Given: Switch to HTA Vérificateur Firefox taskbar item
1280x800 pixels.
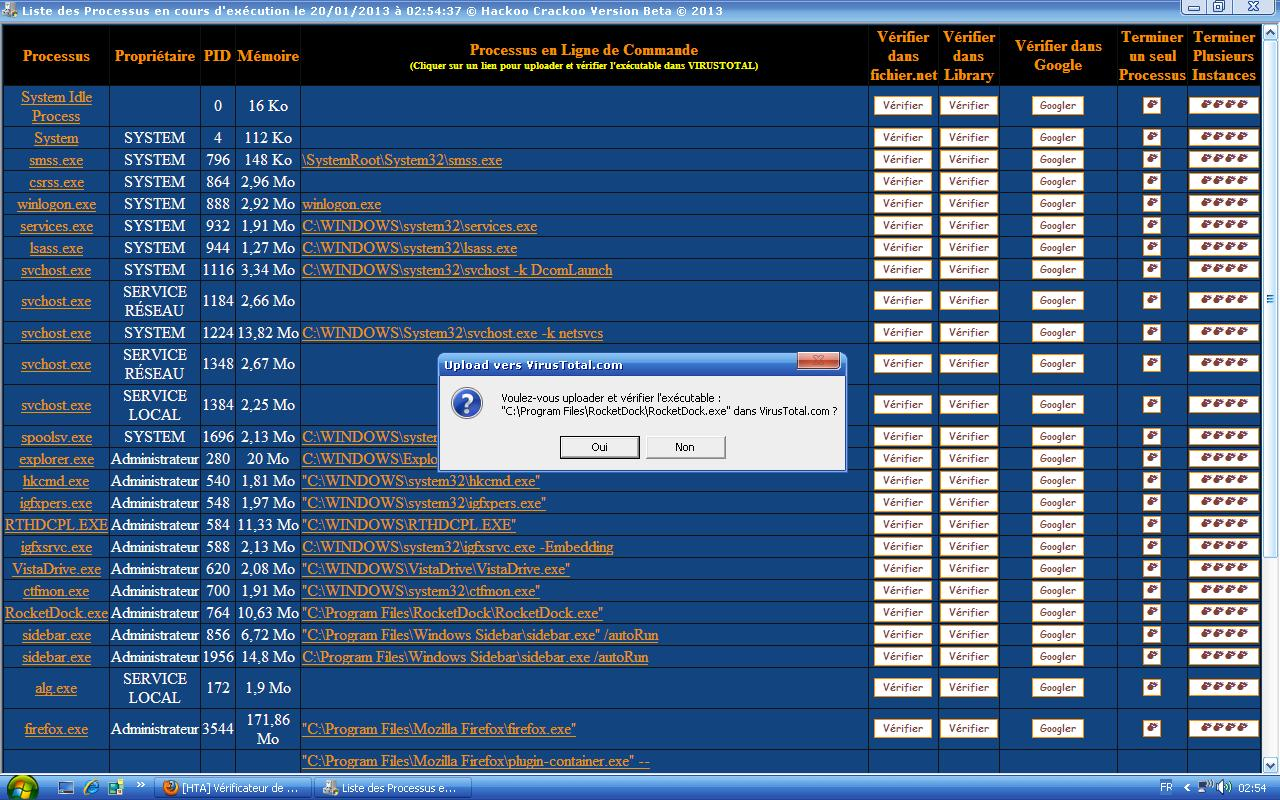Looking at the screenshot, I should click(233, 787).
